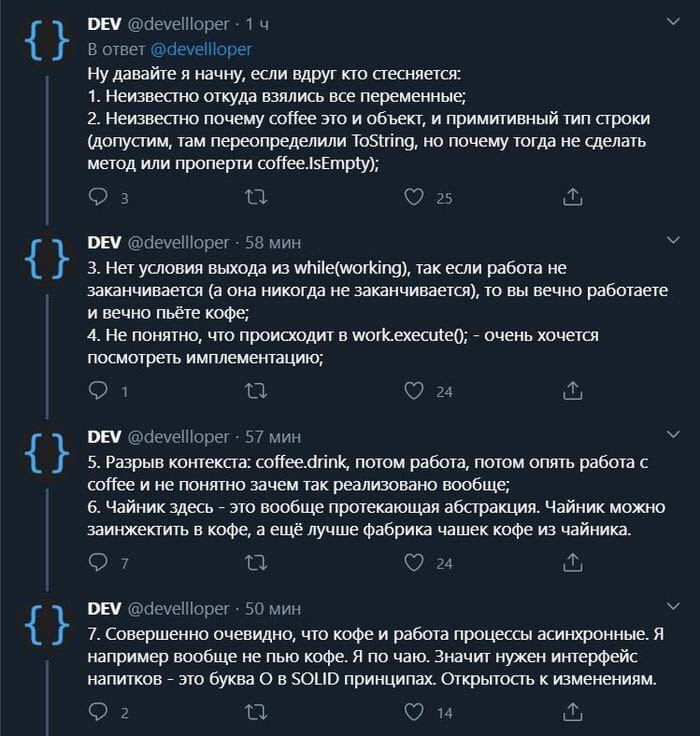Reply to the first tweet with 3 replies
Viewport: 700px width, 736px height.
(x=98, y=197)
